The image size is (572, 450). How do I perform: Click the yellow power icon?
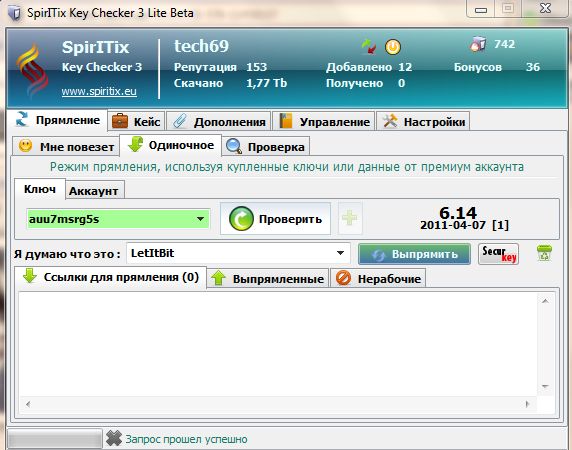click(x=393, y=47)
